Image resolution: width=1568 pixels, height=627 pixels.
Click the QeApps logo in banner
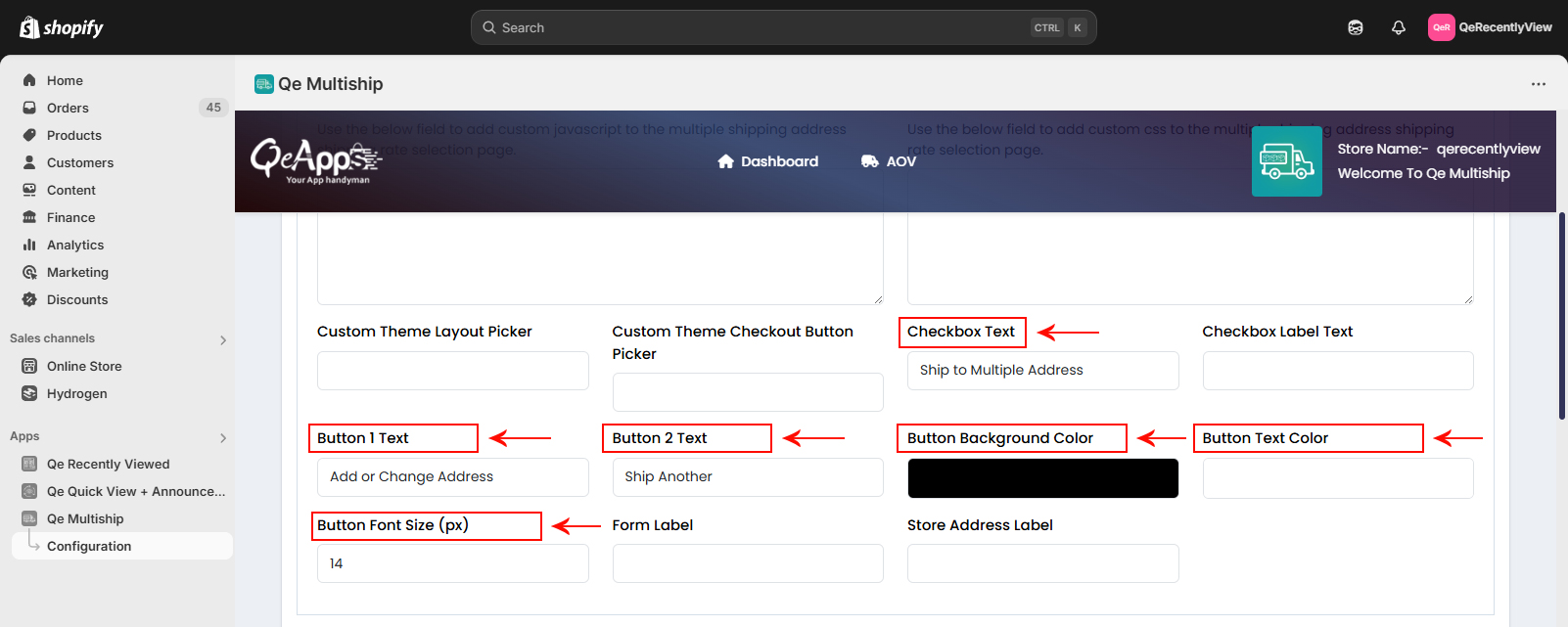click(314, 161)
